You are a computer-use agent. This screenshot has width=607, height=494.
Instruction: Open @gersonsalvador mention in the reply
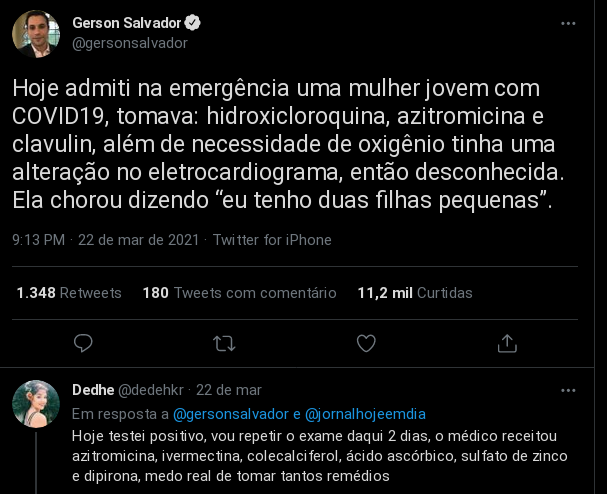point(230,413)
